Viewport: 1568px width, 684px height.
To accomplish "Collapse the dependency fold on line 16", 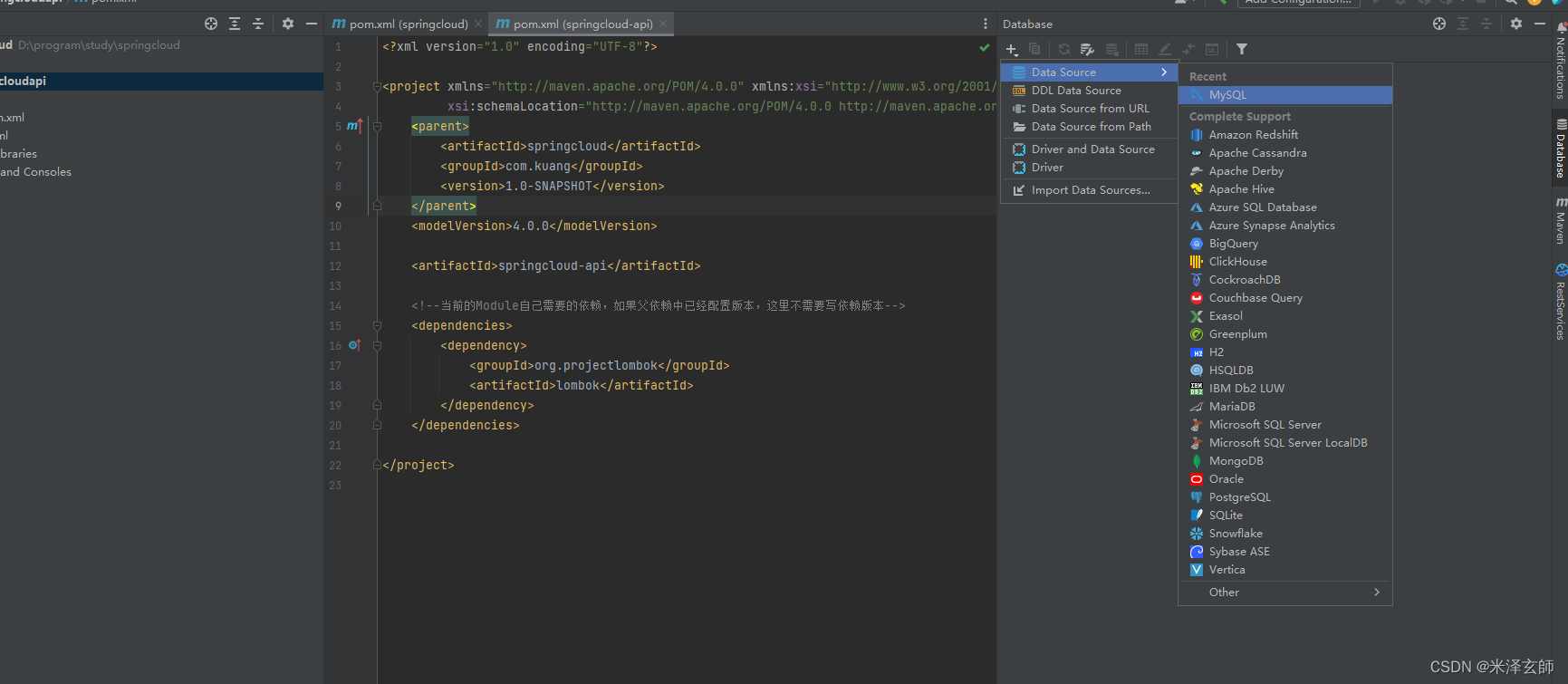I will 377,346.
